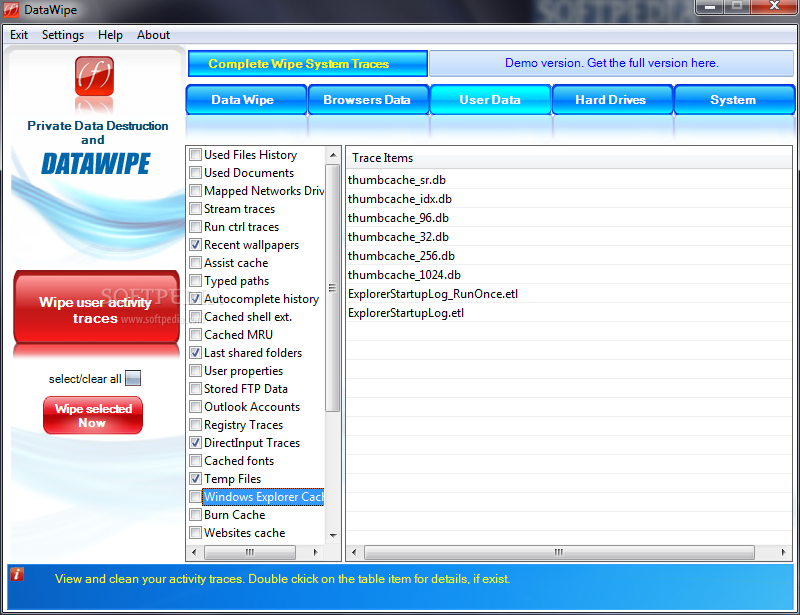Uncheck Last shared folders
The image size is (800, 615).
pyautogui.click(x=195, y=353)
